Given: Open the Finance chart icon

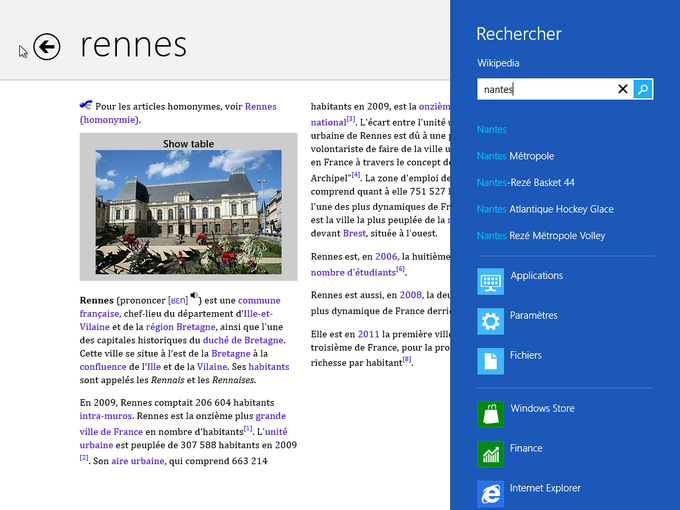Looking at the screenshot, I should [x=490, y=454].
